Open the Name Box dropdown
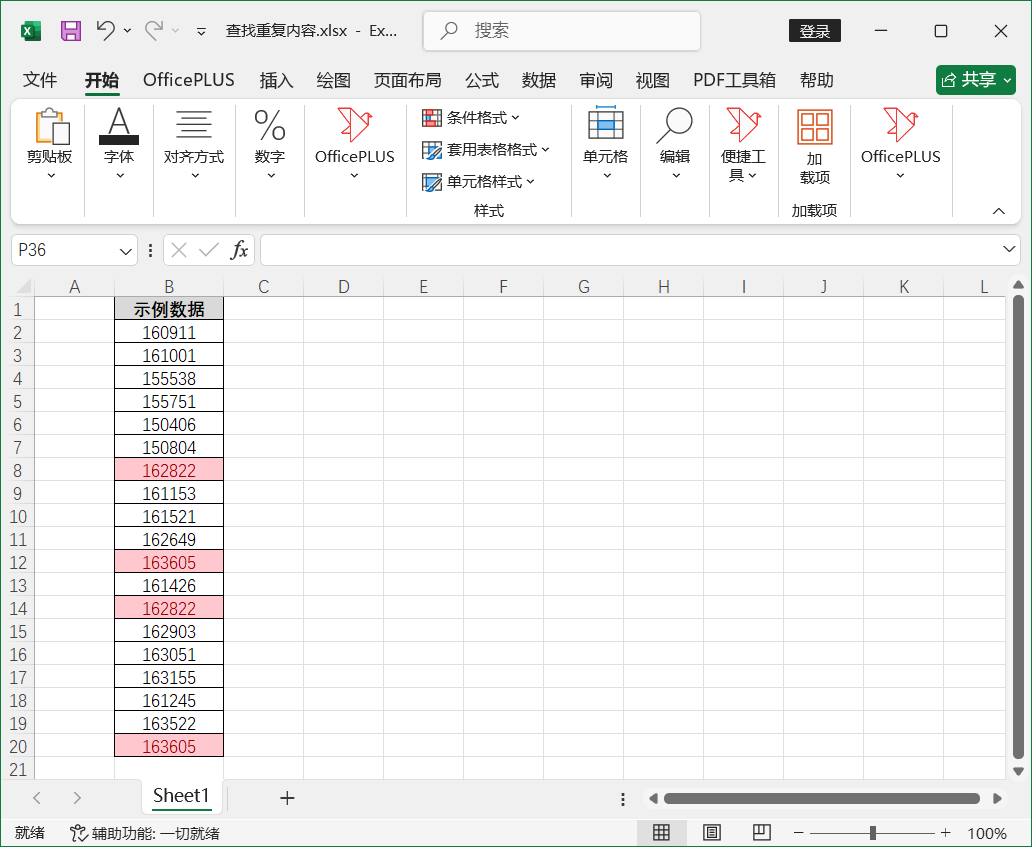Image resolution: width=1032 pixels, height=847 pixels. point(125,249)
